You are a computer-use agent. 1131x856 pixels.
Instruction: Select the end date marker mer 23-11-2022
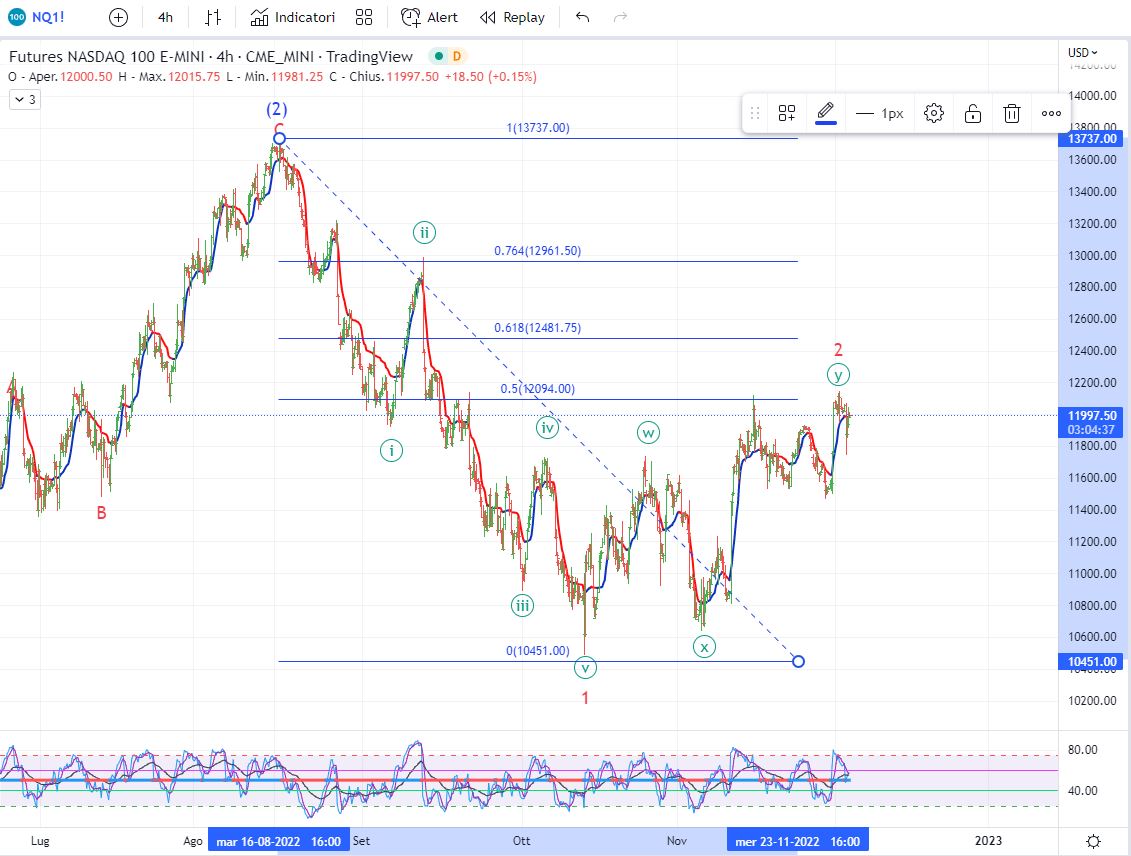point(797,841)
